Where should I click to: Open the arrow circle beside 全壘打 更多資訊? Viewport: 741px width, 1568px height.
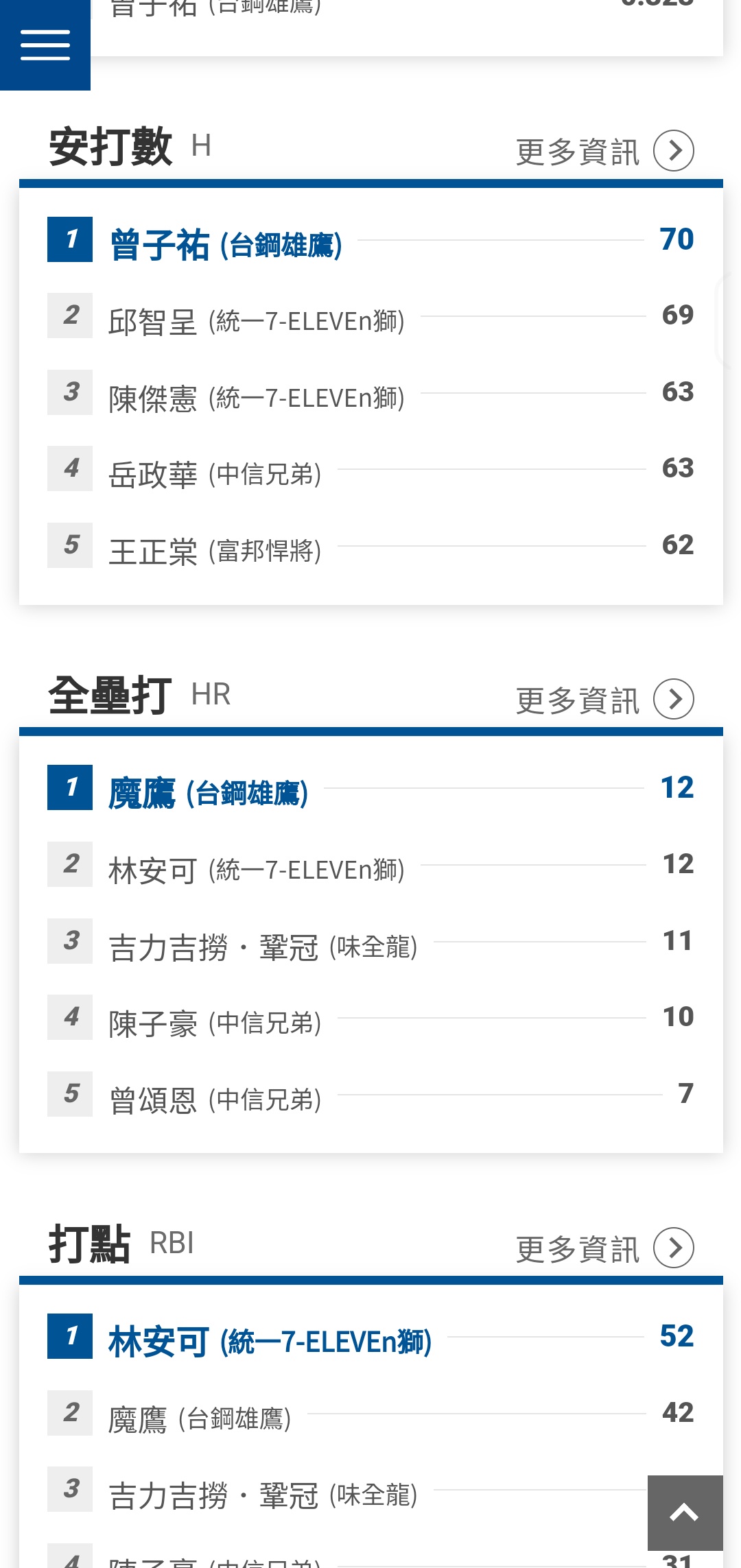tap(674, 699)
